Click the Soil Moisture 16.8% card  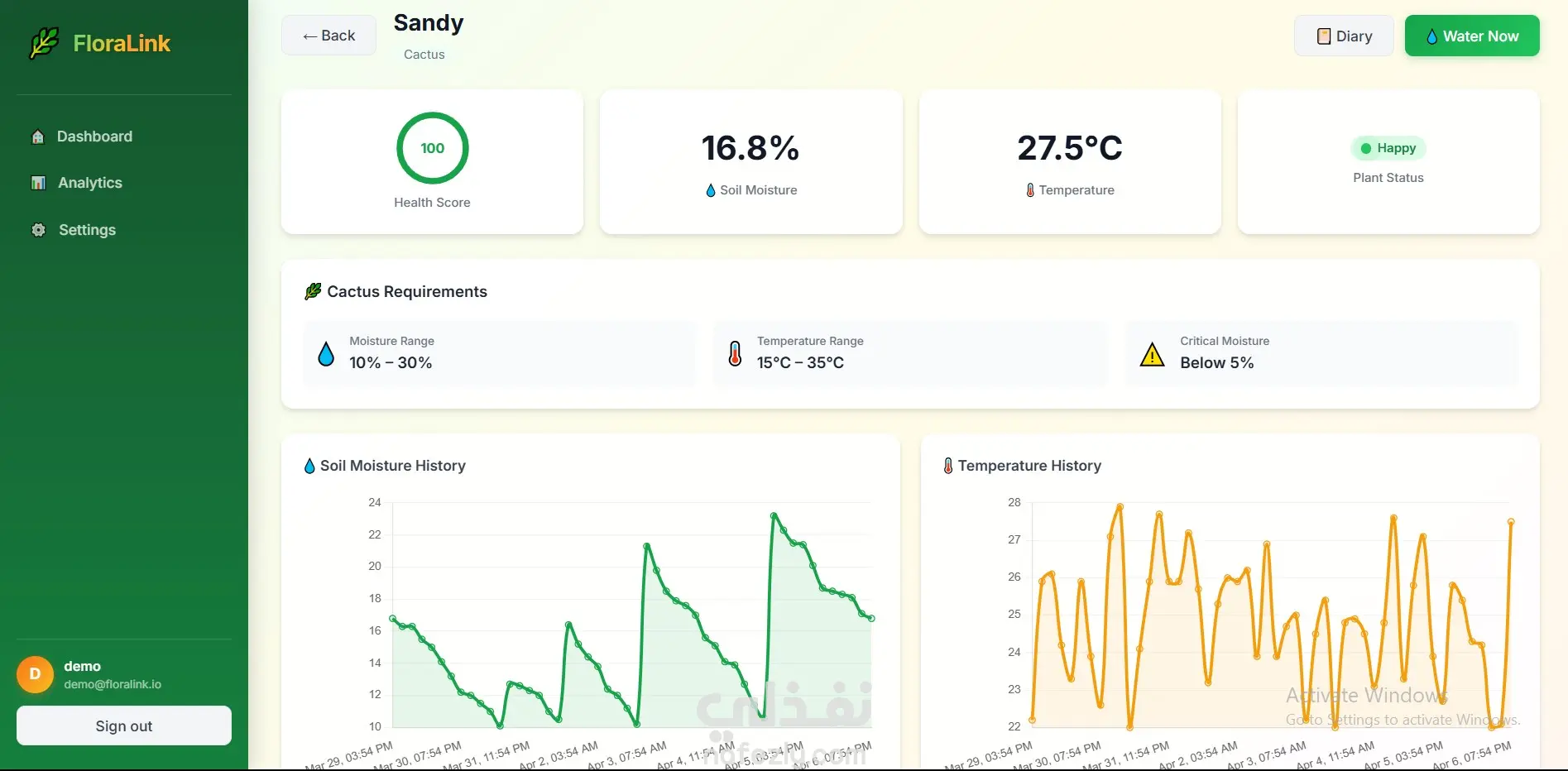(x=750, y=162)
